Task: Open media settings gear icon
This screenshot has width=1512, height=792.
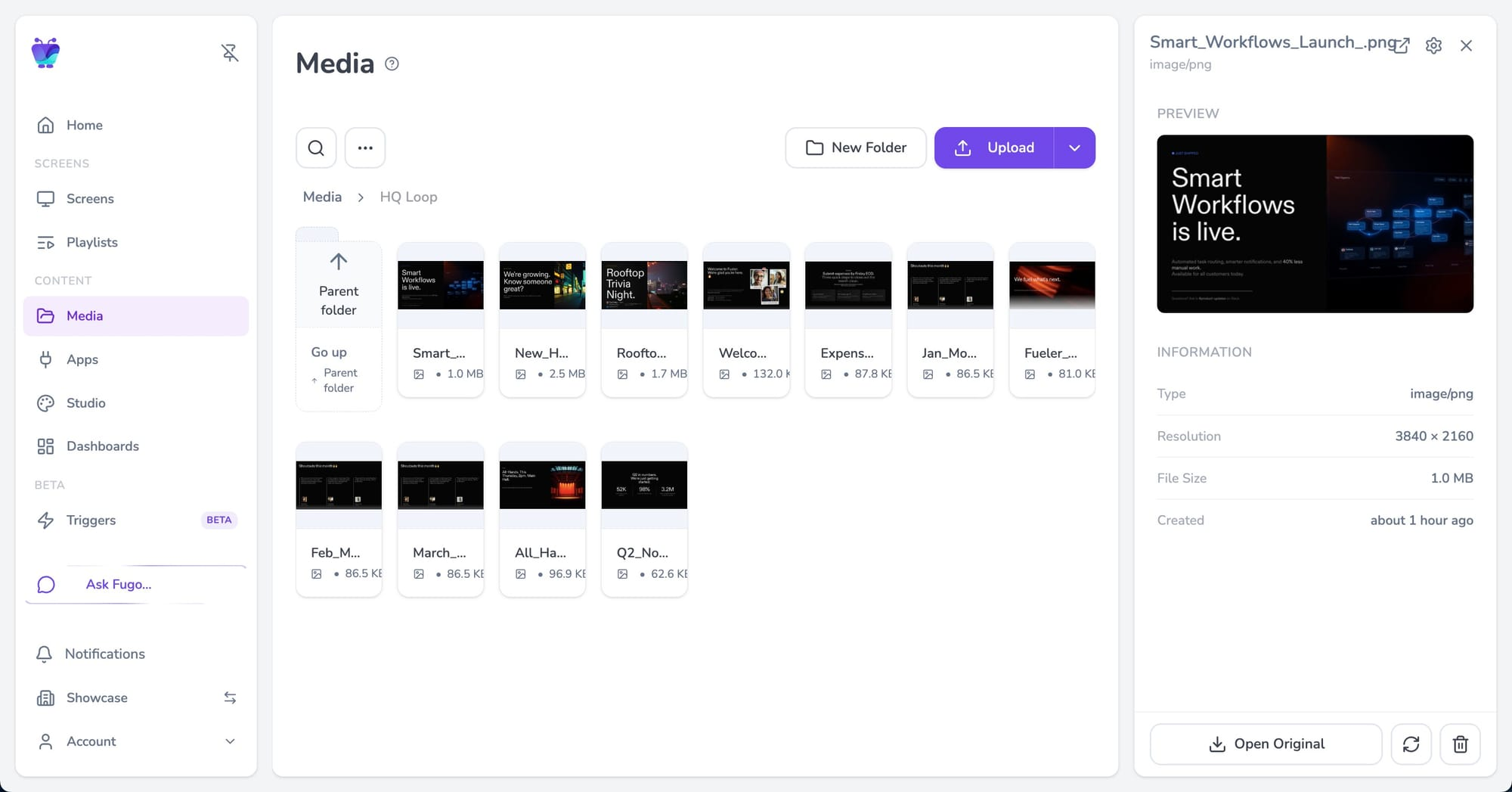Action: [1433, 45]
